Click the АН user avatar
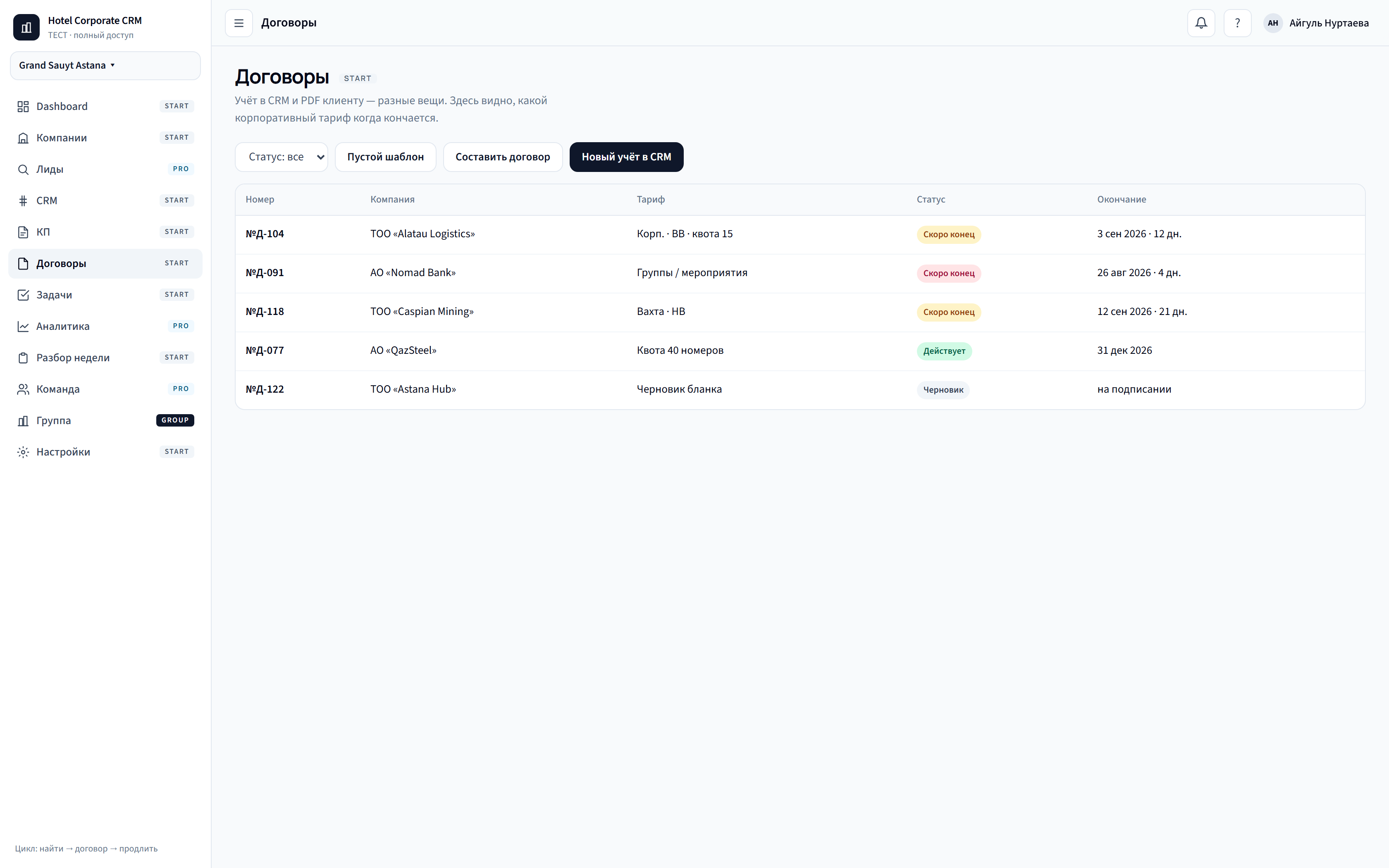This screenshot has width=1389, height=868. (1272, 23)
